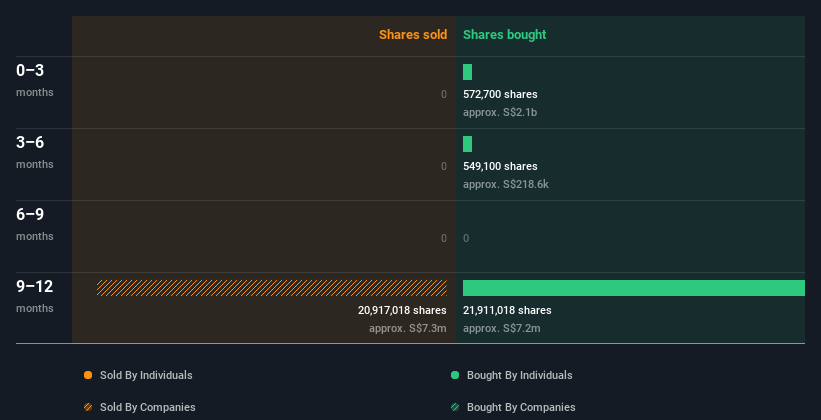This screenshot has width=821, height=420.
Task: Click the hatched Sold By Companies legend icon
Action: [88, 407]
